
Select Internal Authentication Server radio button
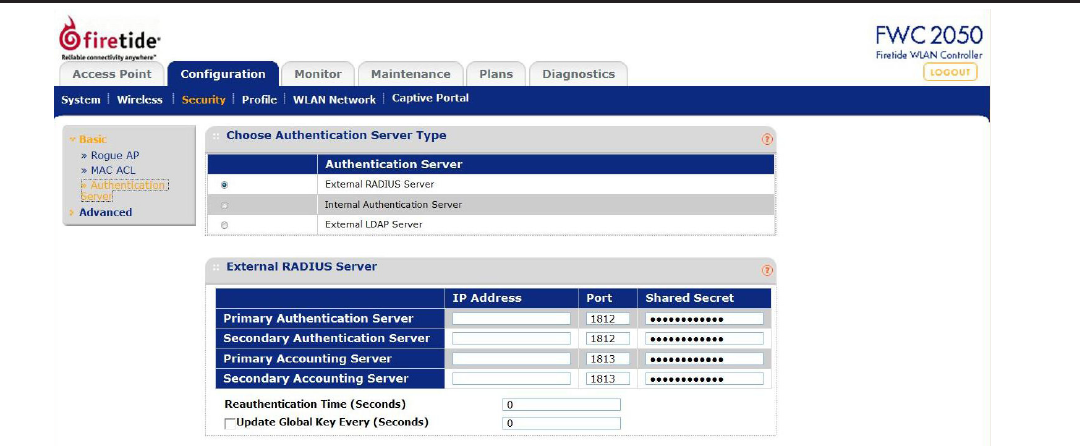click(x=225, y=205)
